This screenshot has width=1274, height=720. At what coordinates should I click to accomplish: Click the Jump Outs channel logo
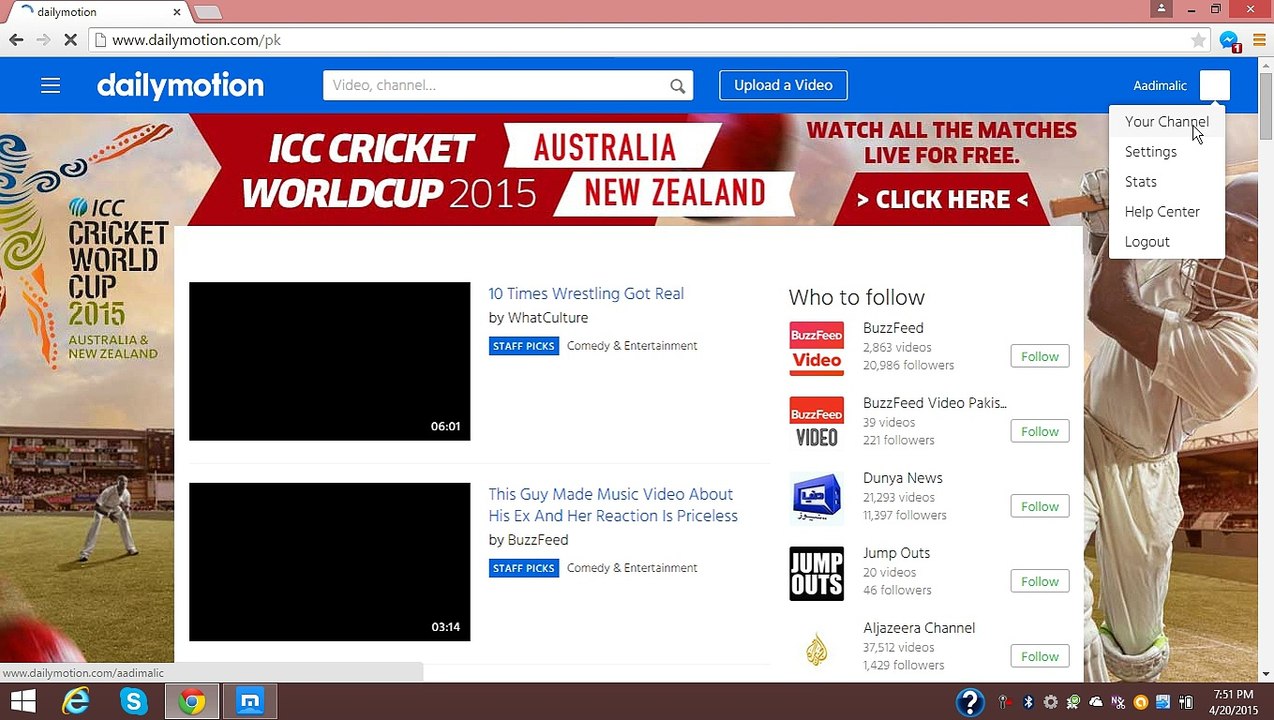tap(817, 573)
